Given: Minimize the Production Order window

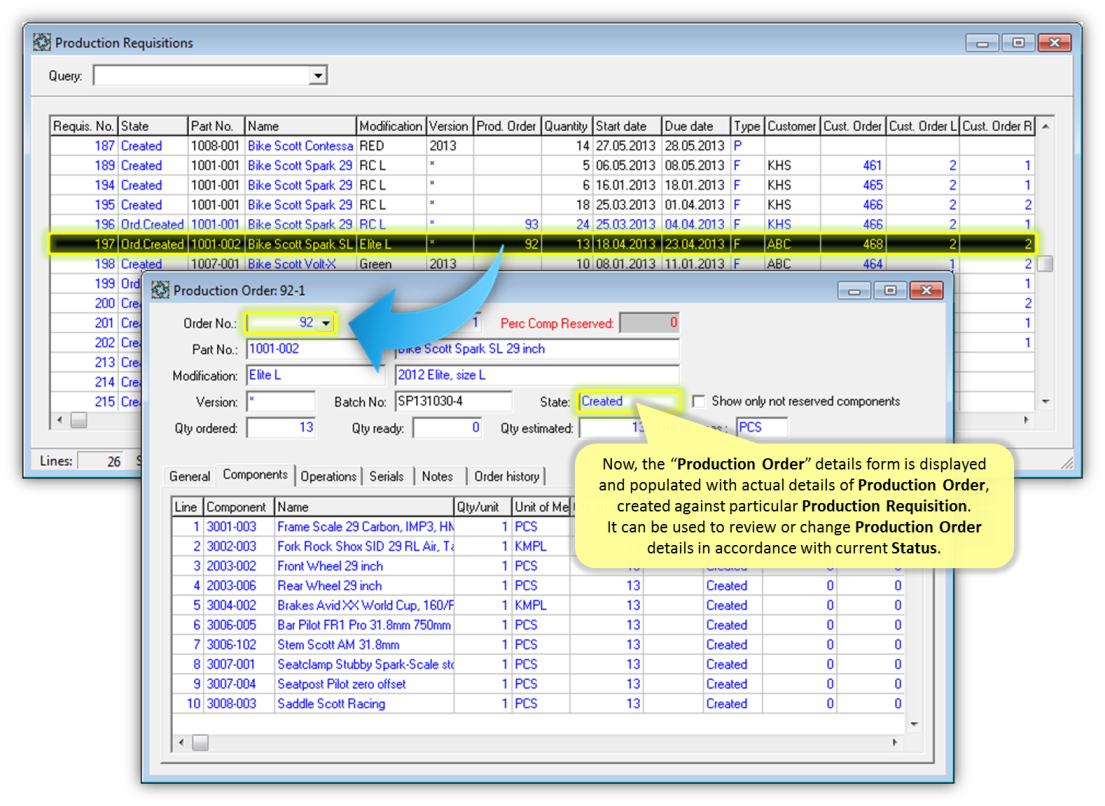Looking at the screenshot, I should click(854, 290).
